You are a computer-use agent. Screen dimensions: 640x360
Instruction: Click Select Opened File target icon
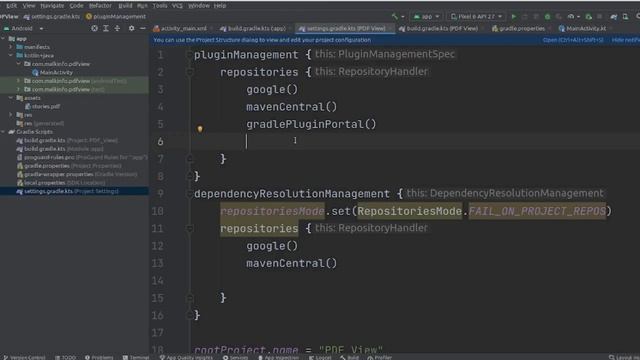pos(94,29)
